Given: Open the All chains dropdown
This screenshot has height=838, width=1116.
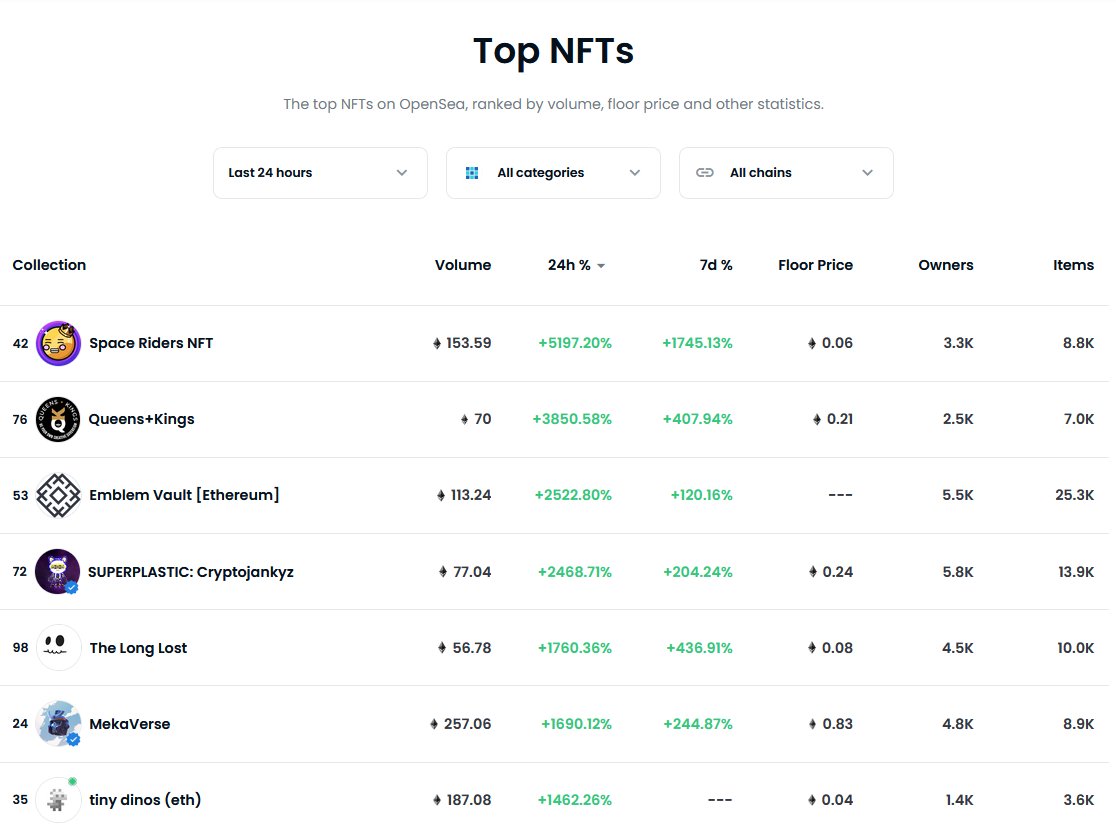Looking at the screenshot, I should tap(786, 173).
